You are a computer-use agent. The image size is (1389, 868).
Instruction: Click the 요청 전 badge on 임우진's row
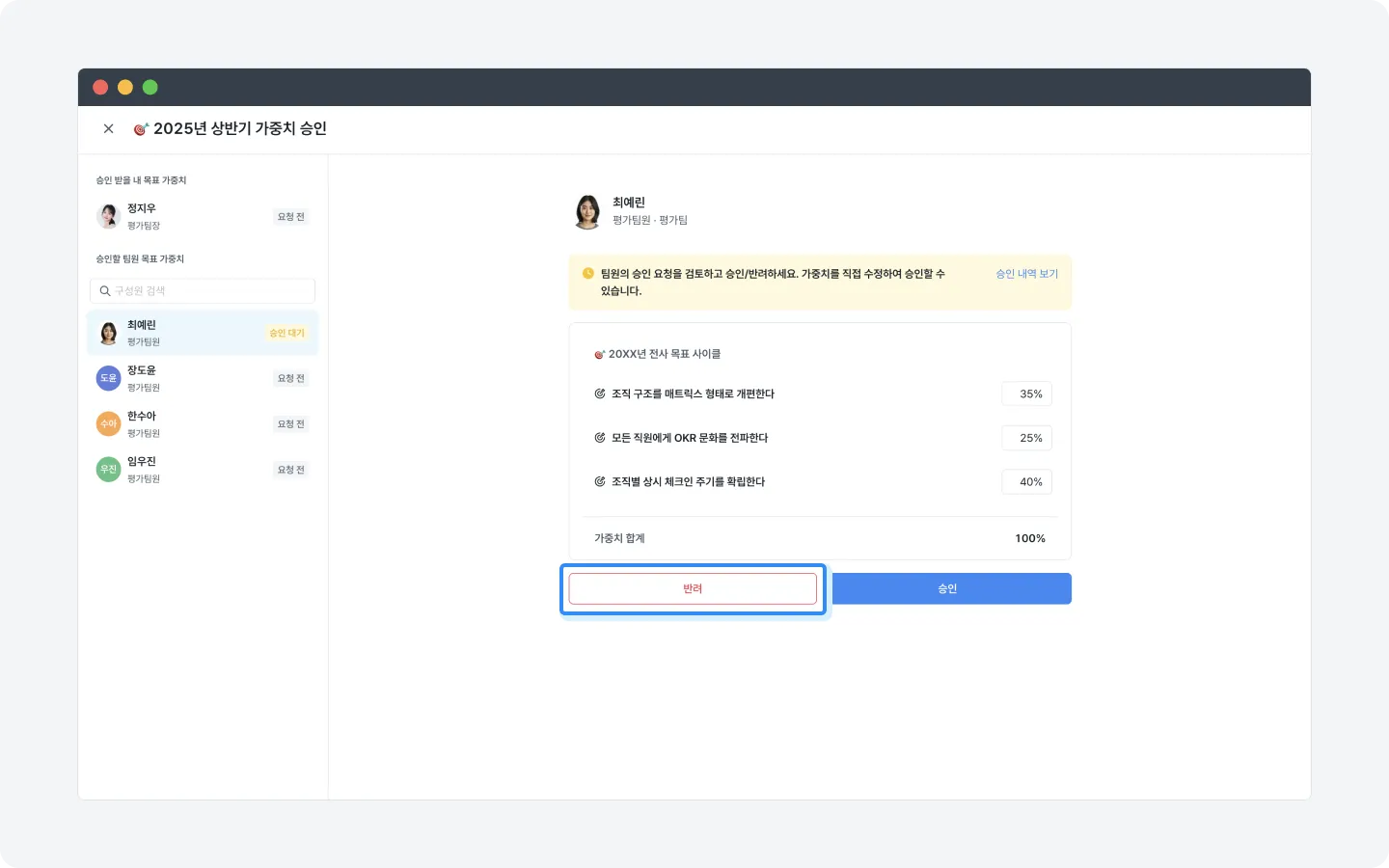pos(291,470)
